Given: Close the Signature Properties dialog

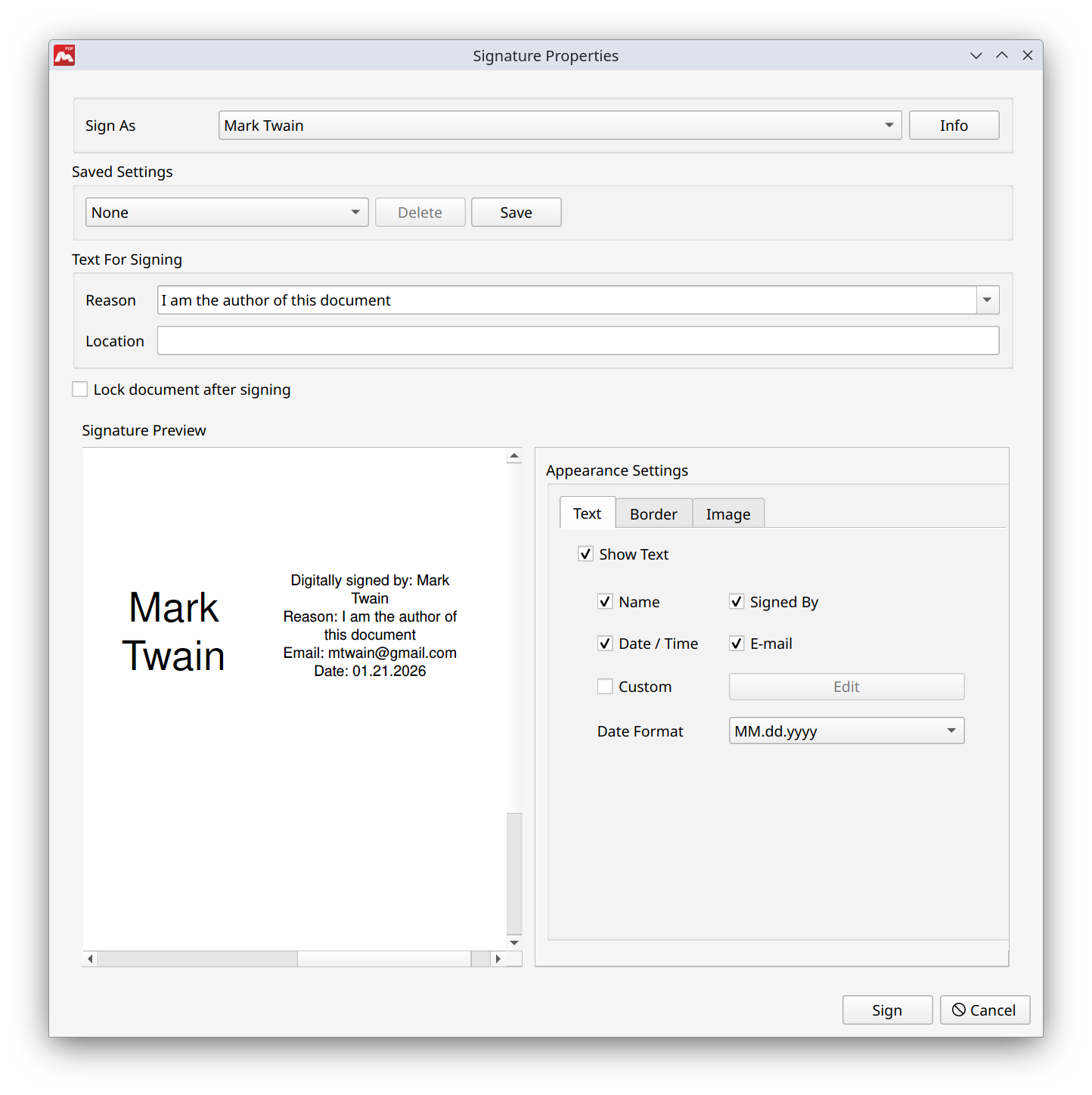Looking at the screenshot, I should (1028, 55).
